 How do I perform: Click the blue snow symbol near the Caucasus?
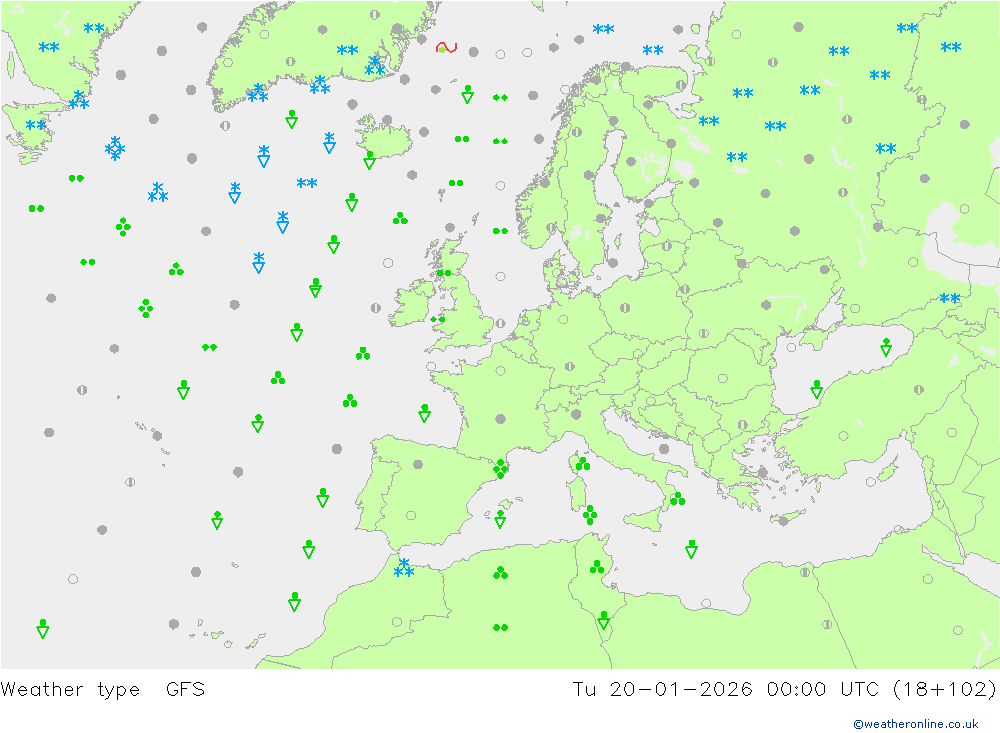(950, 298)
